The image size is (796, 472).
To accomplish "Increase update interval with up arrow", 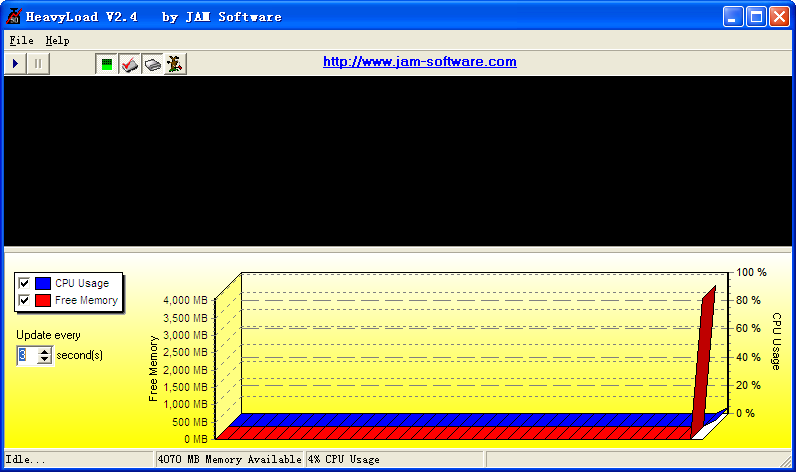I will click(45, 351).
